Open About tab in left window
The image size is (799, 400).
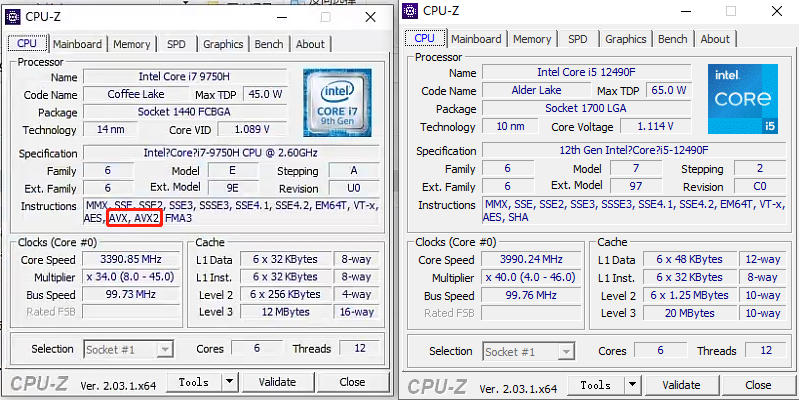(310, 44)
